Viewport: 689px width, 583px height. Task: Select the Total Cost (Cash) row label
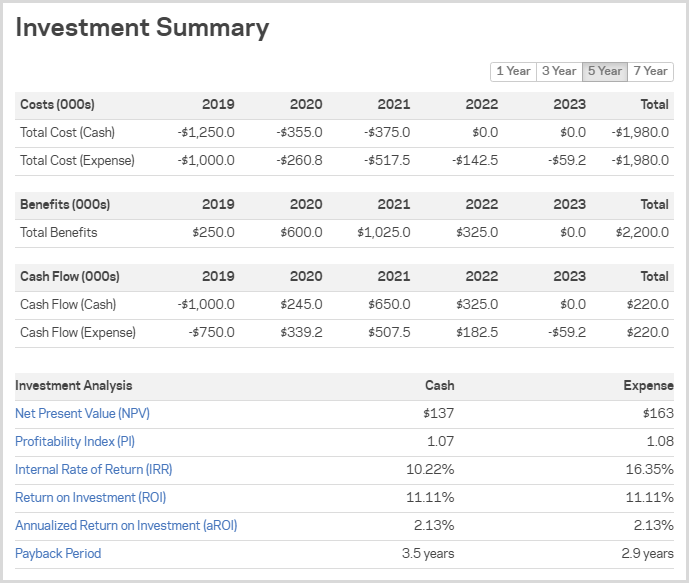(67, 132)
